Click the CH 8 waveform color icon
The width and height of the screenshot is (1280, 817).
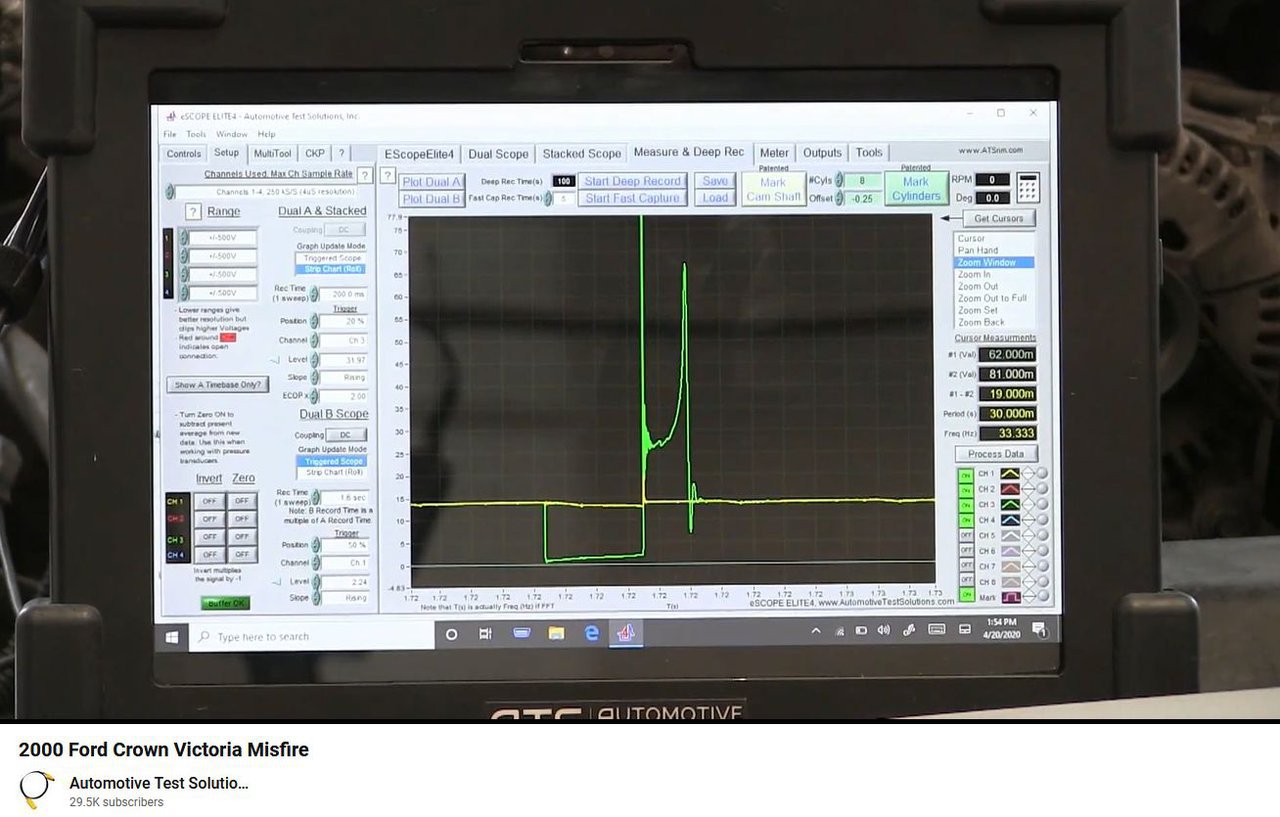pos(1011,581)
